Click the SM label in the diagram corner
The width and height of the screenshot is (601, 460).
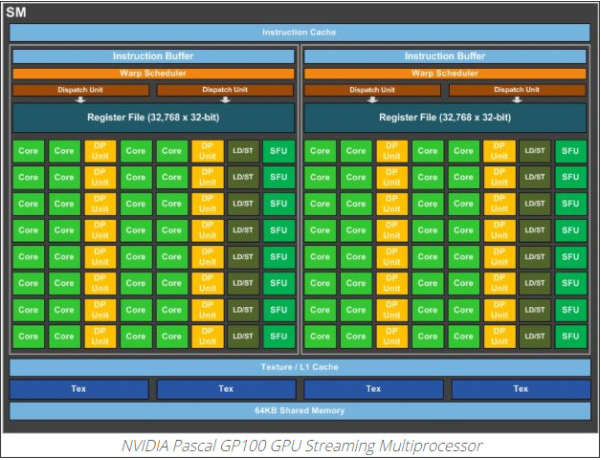point(16,13)
